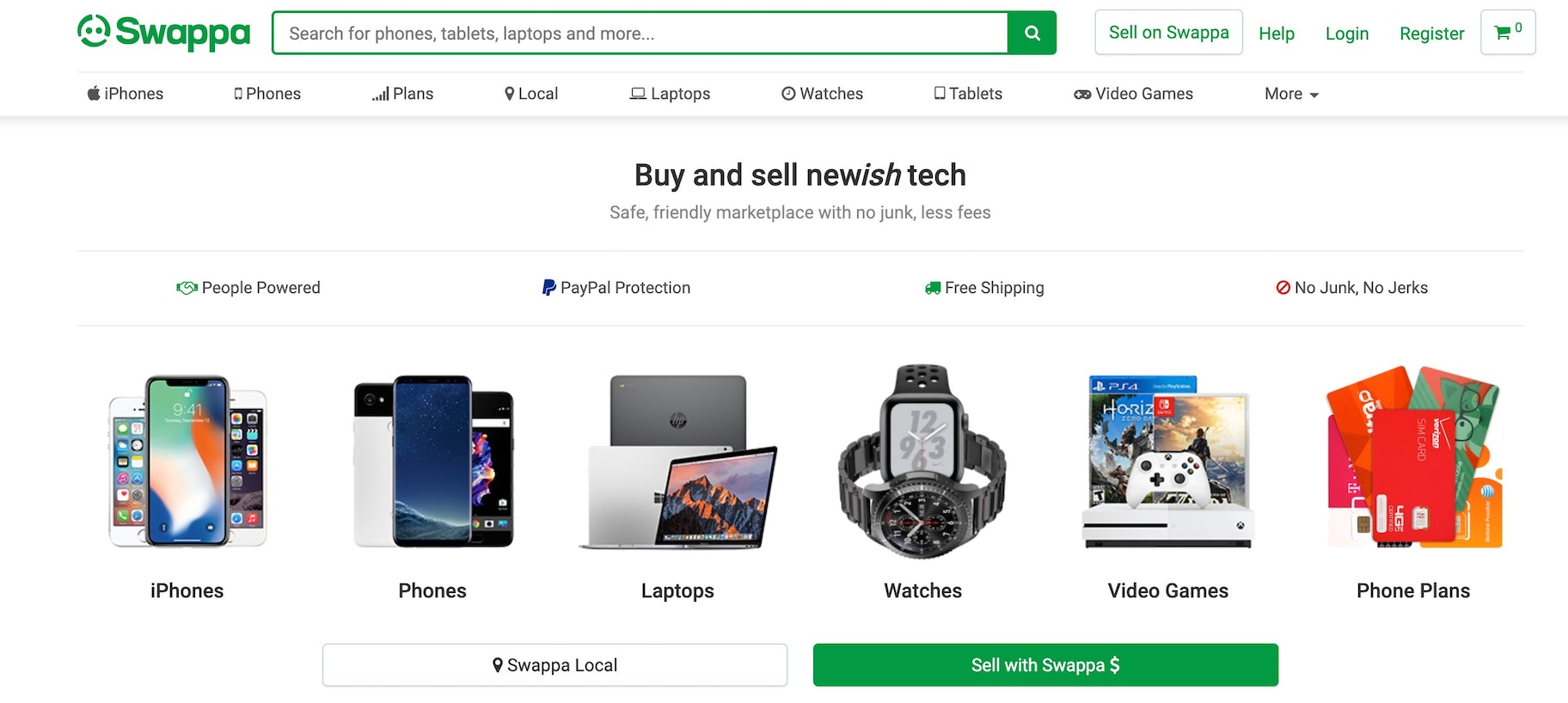
Task: Choose the Watches category image
Action: (x=922, y=462)
